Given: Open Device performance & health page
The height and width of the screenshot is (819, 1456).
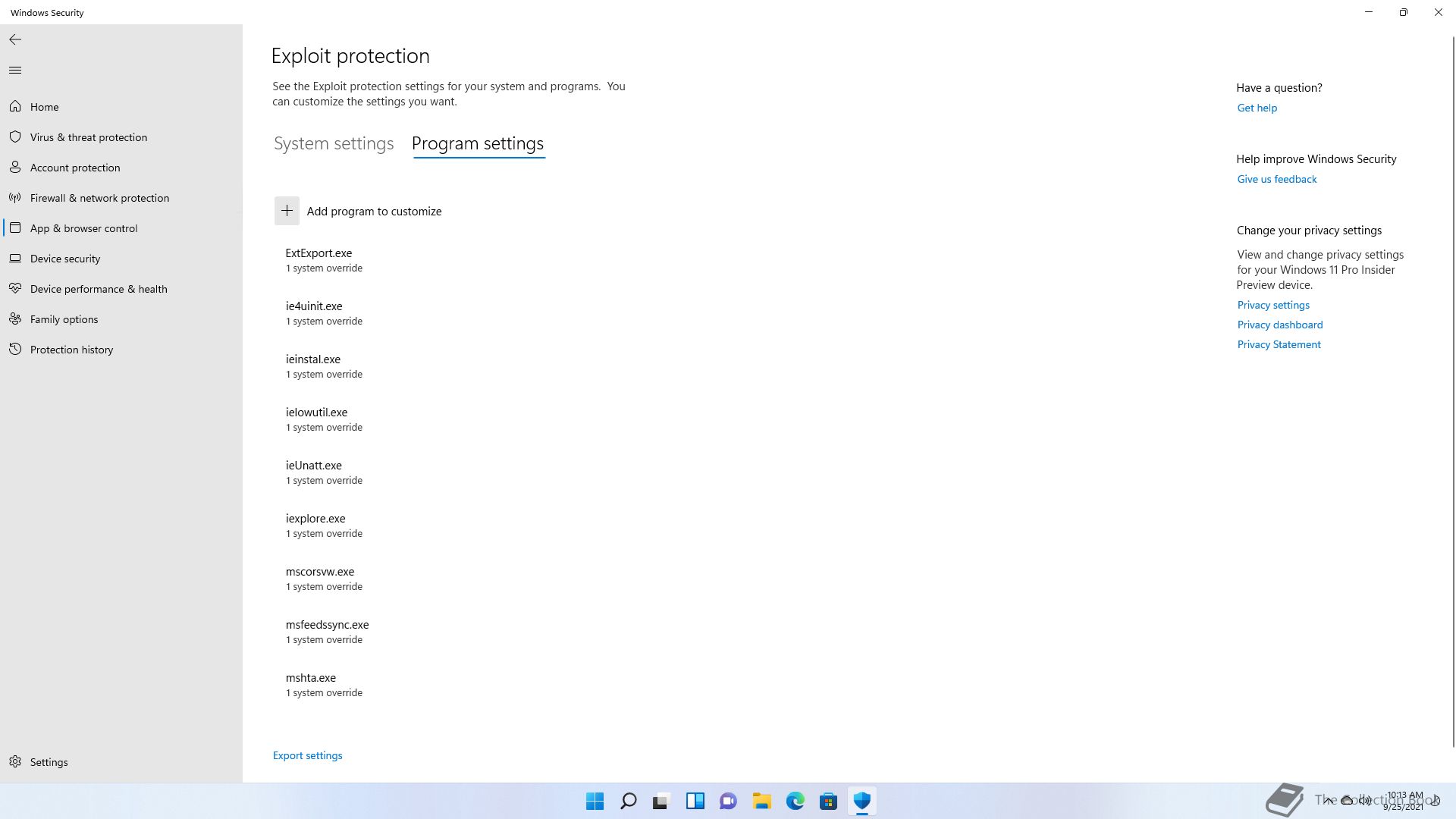Looking at the screenshot, I should pos(121,289).
